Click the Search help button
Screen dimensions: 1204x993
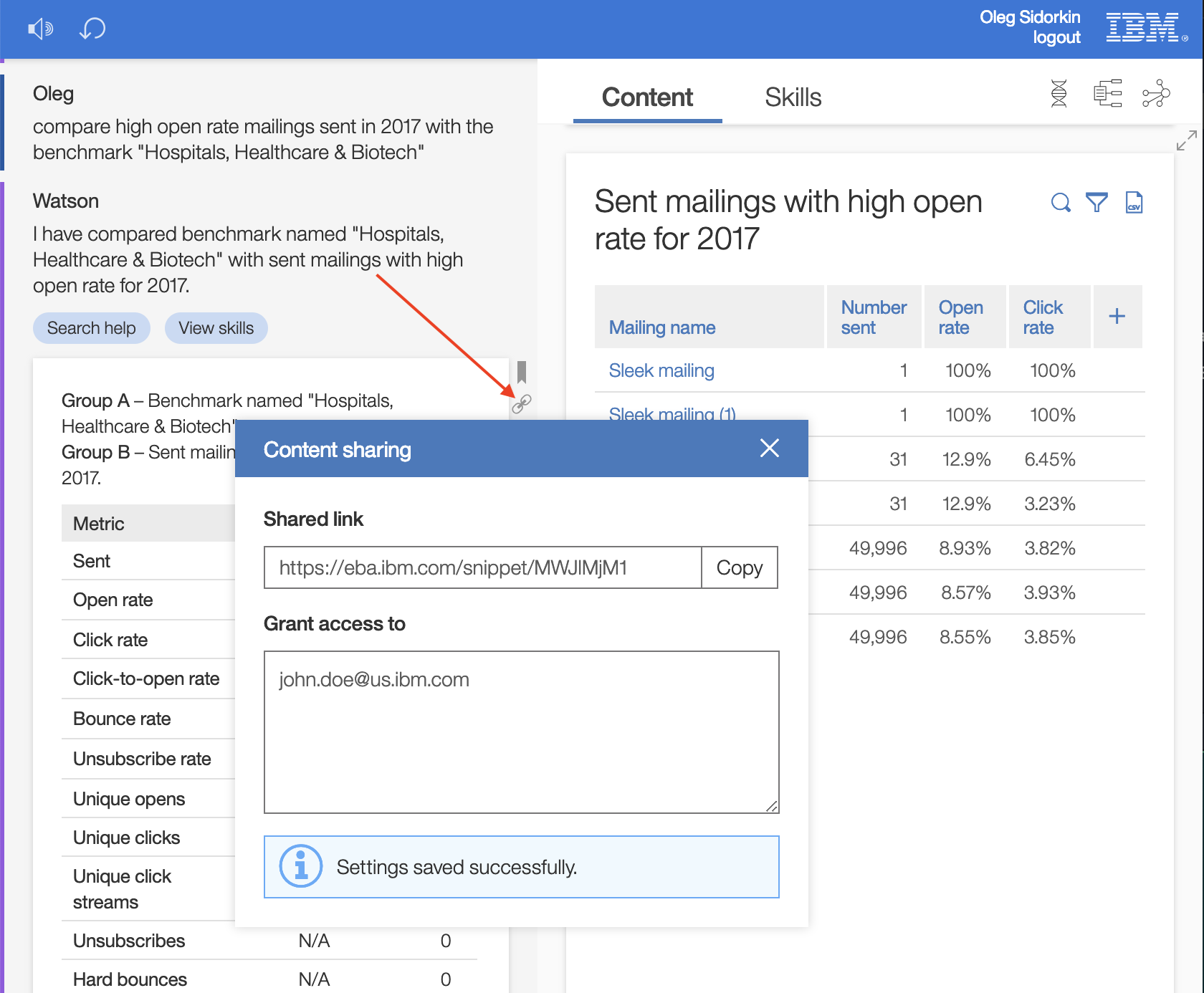(x=92, y=328)
